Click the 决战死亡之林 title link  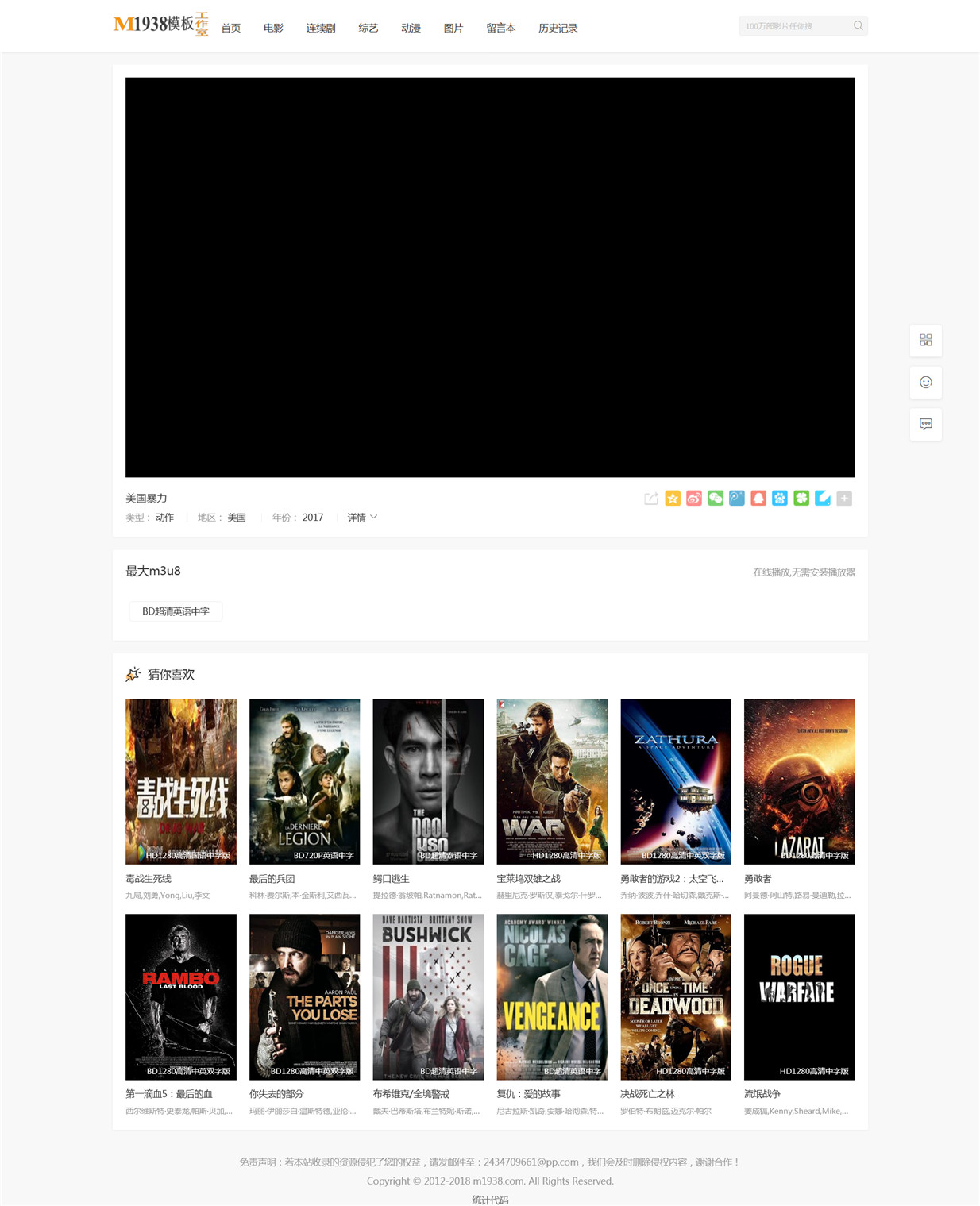pyautogui.click(x=647, y=1094)
